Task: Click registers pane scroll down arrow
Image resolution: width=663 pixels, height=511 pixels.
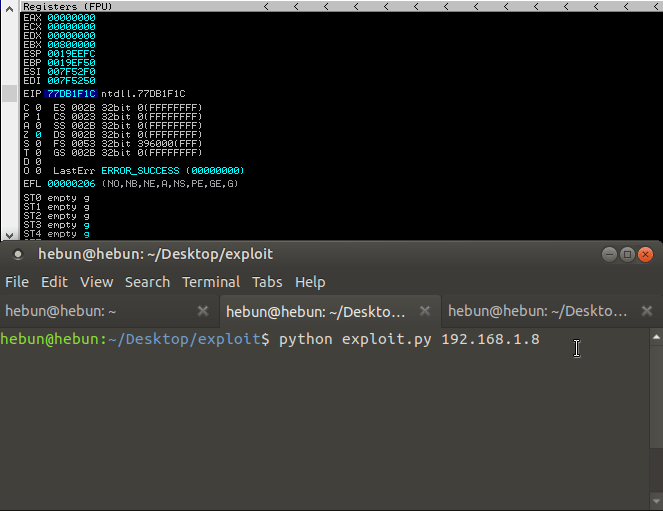Action: click(x=9, y=235)
